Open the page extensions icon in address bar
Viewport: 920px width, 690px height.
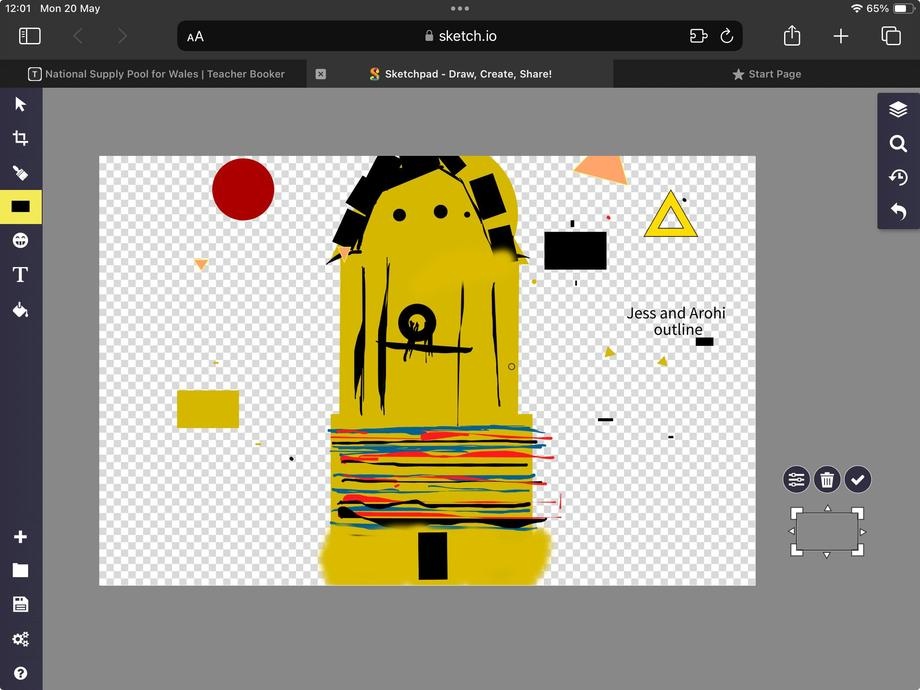698,36
